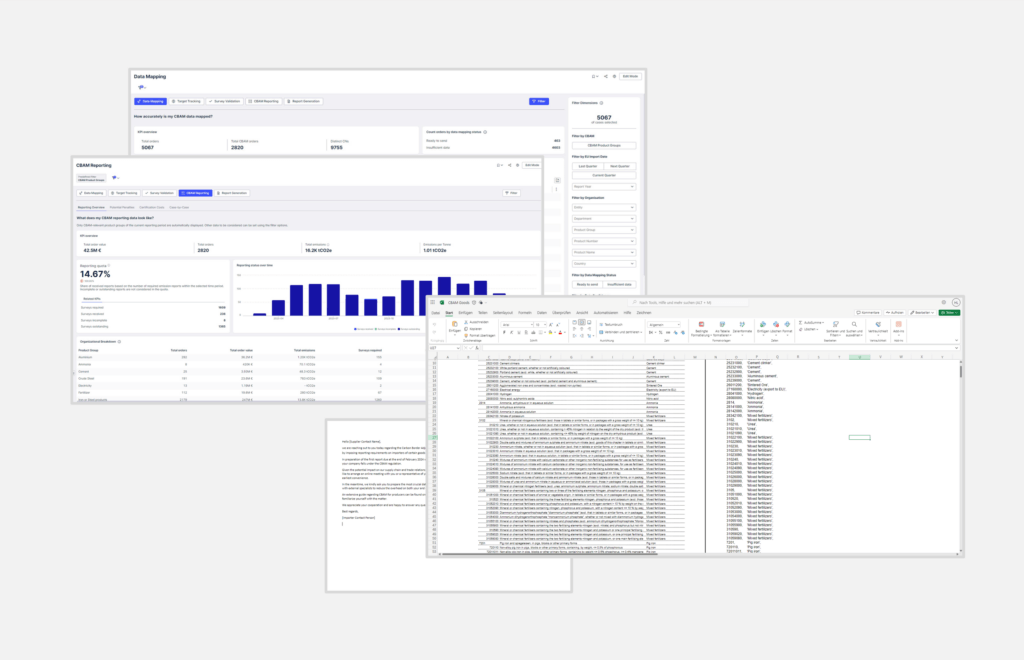Open the Data Mapping tab in Data Mapping window
The height and width of the screenshot is (660, 1024).
tap(150, 101)
